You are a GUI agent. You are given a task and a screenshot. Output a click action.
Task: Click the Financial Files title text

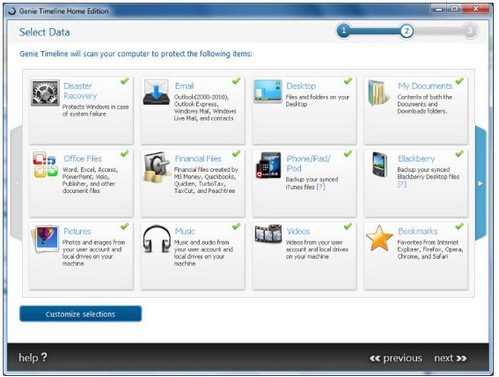[198, 159]
